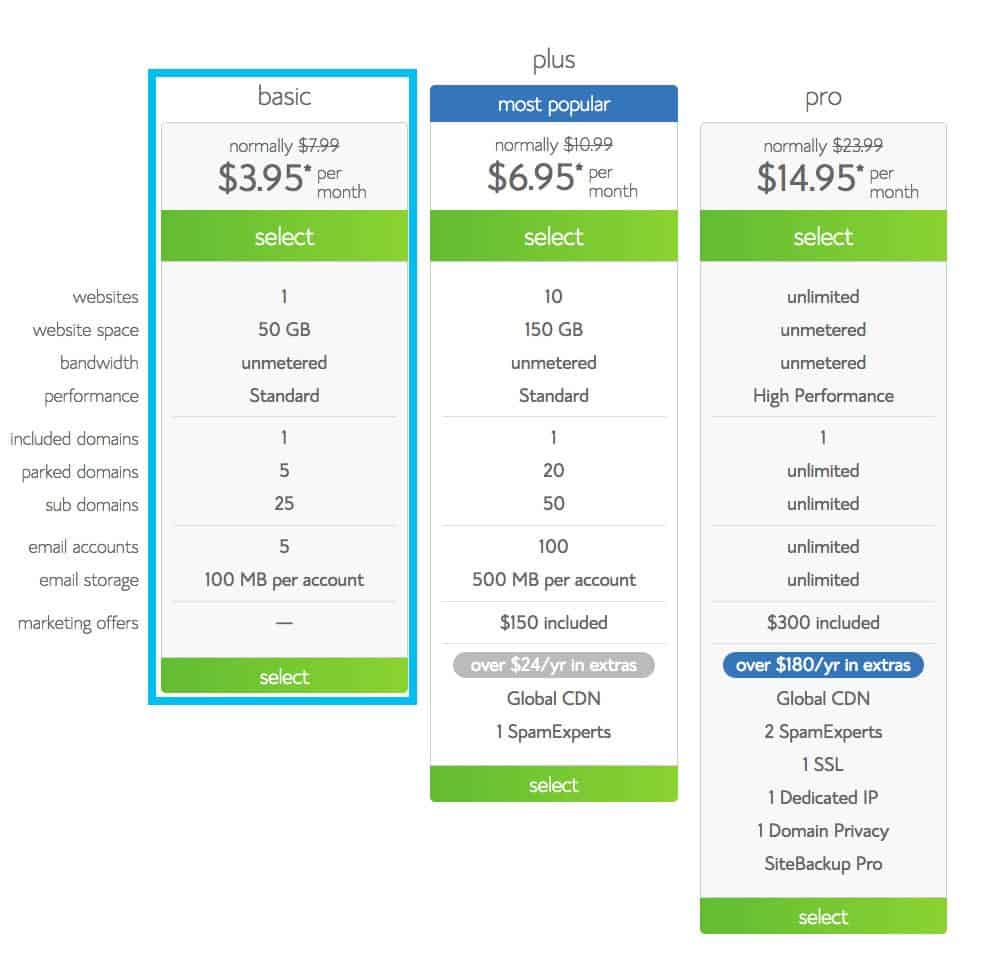
Task: Click '1 Dedicated IP' in pro plan
Action: (823, 797)
